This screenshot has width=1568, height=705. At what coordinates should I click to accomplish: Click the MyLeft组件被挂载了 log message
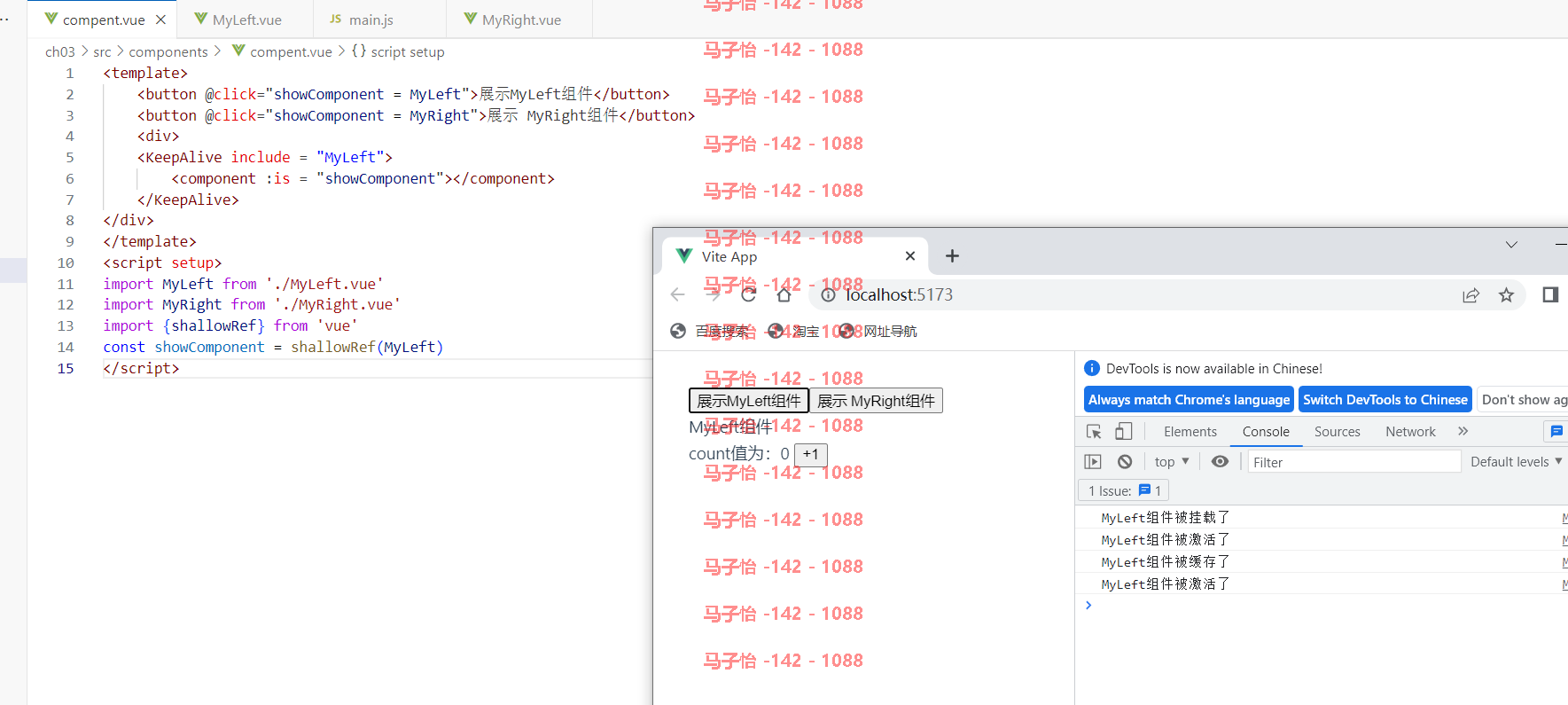coord(1166,518)
